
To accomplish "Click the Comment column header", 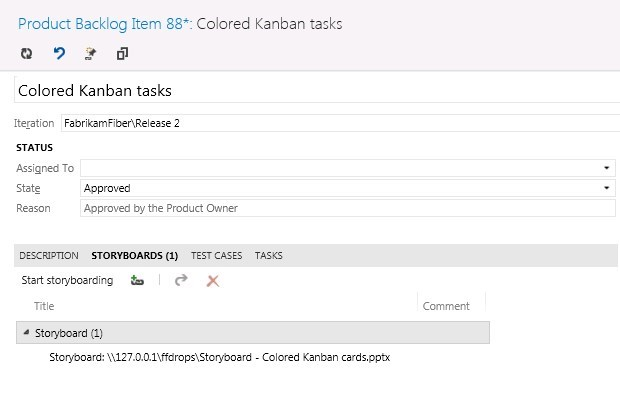I will click(x=446, y=306).
